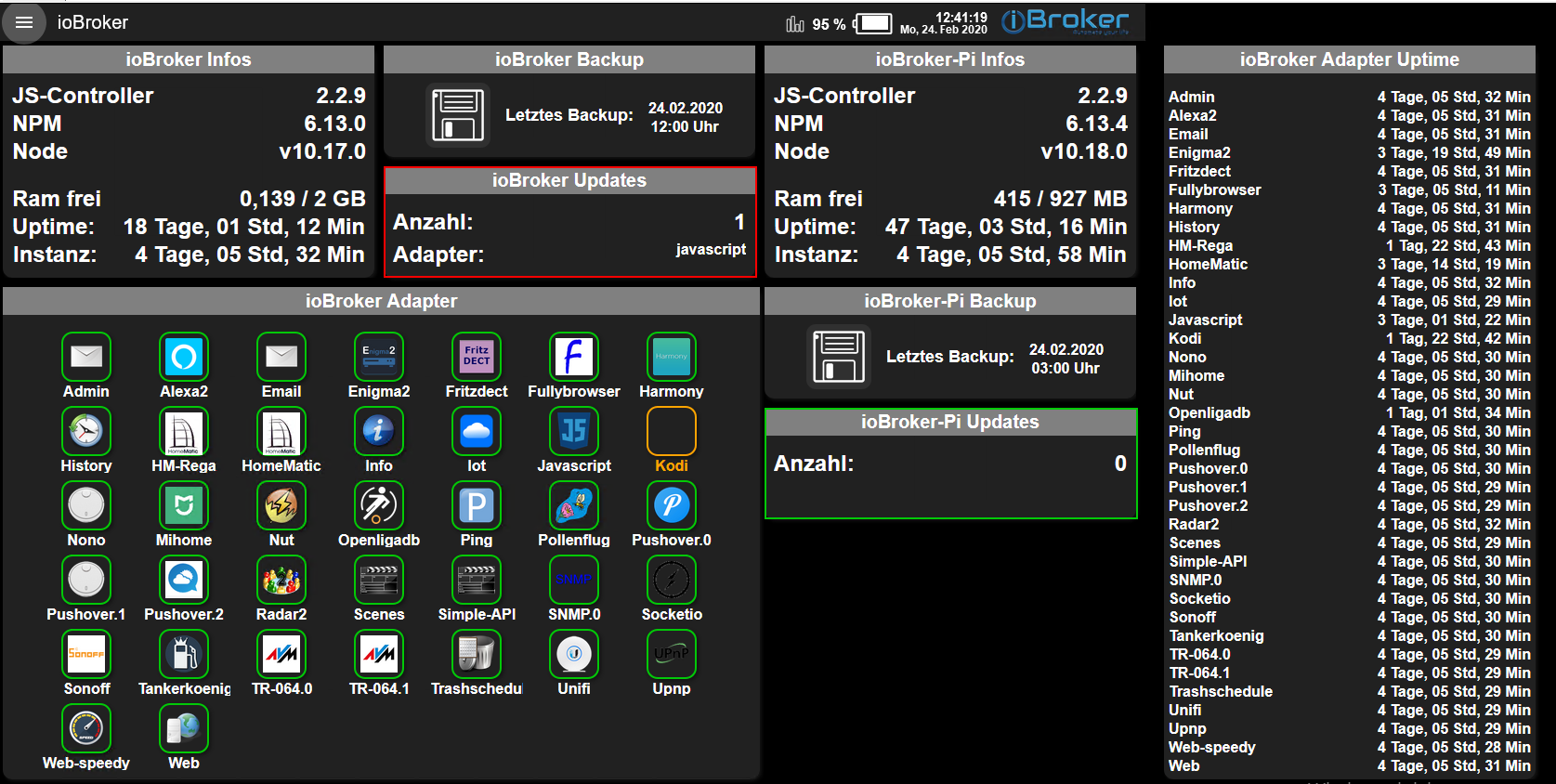Image resolution: width=1556 pixels, height=784 pixels.
Task: Click the header clock showing 12:41:19
Action: 961,17
